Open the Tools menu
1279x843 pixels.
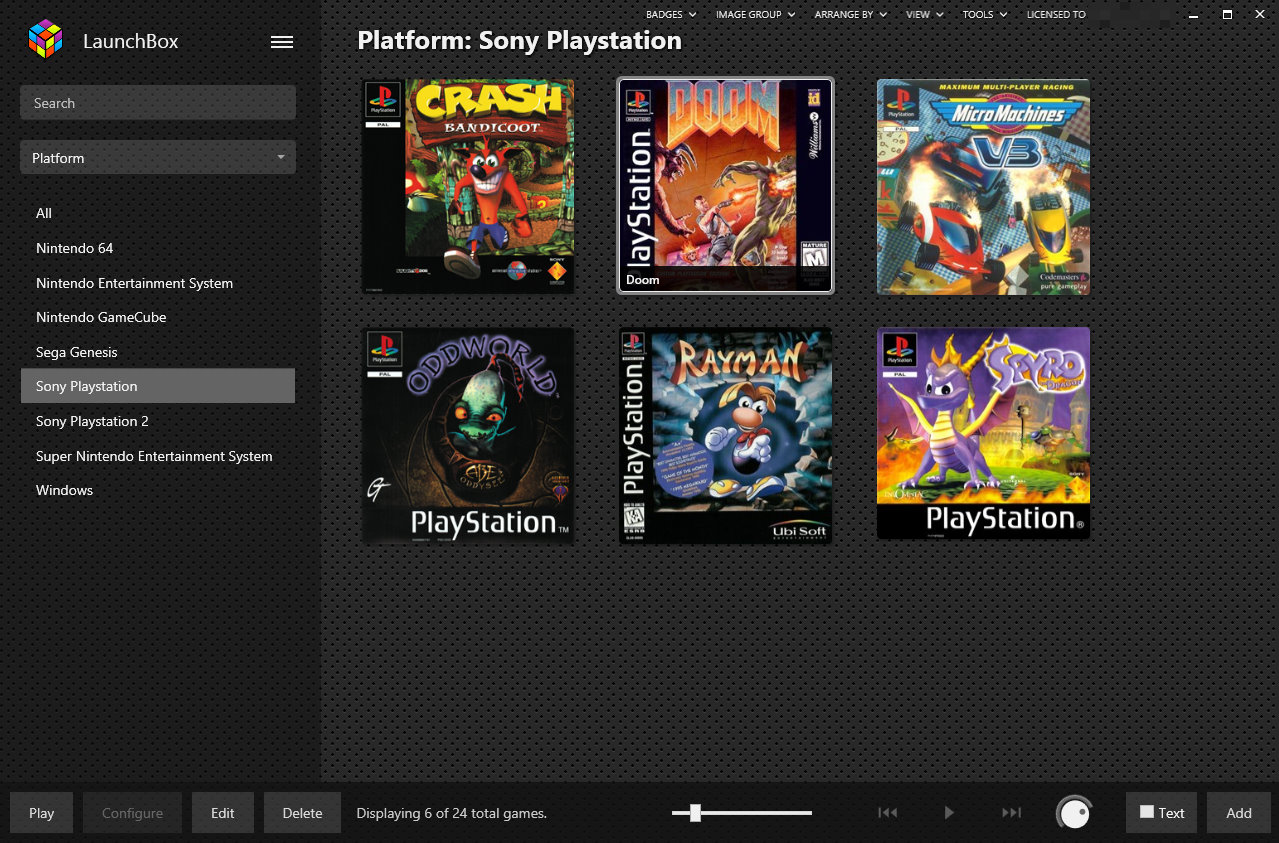coord(985,15)
